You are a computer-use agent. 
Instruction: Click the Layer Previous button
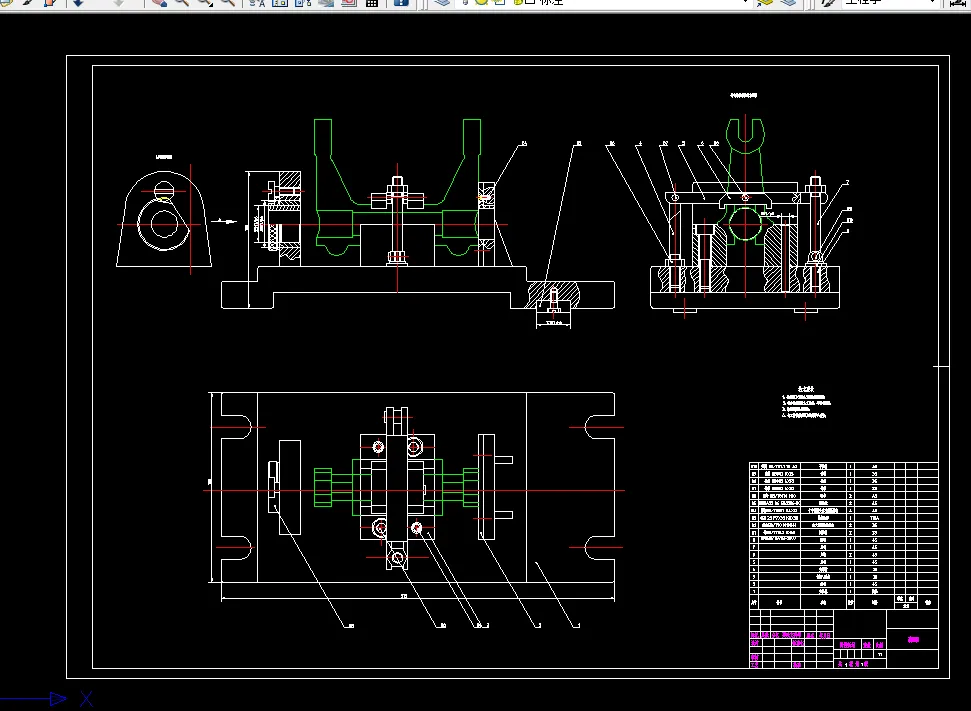[x=788, y=2]
